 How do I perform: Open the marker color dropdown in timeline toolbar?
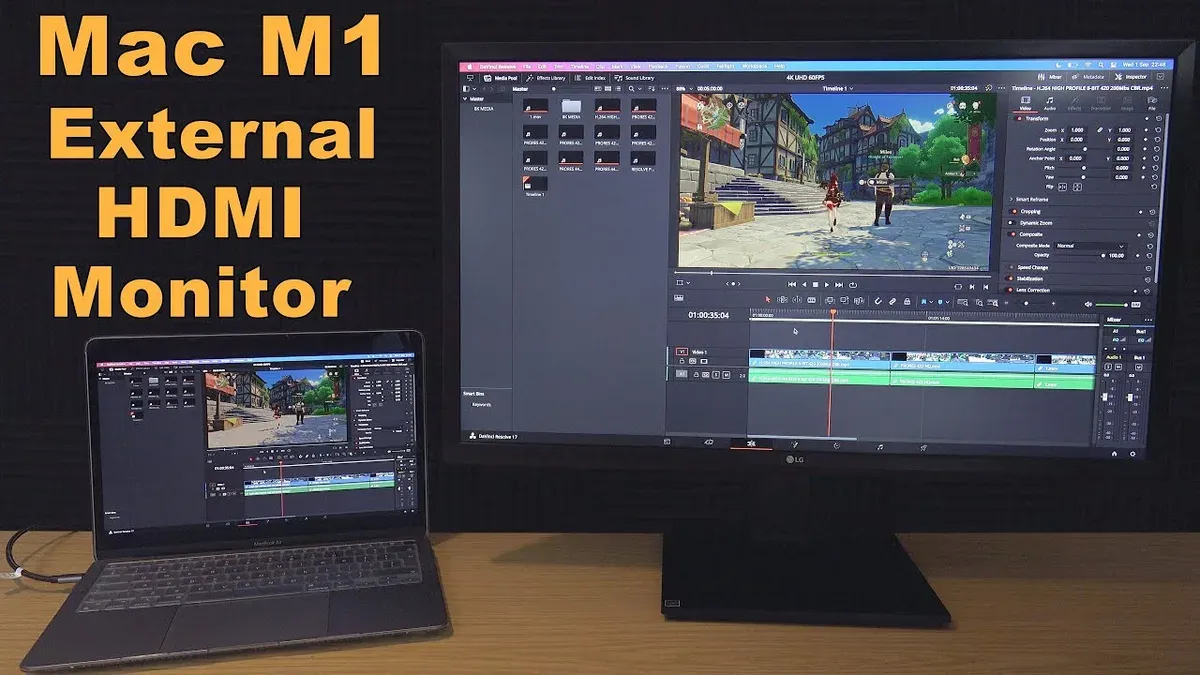947,300
